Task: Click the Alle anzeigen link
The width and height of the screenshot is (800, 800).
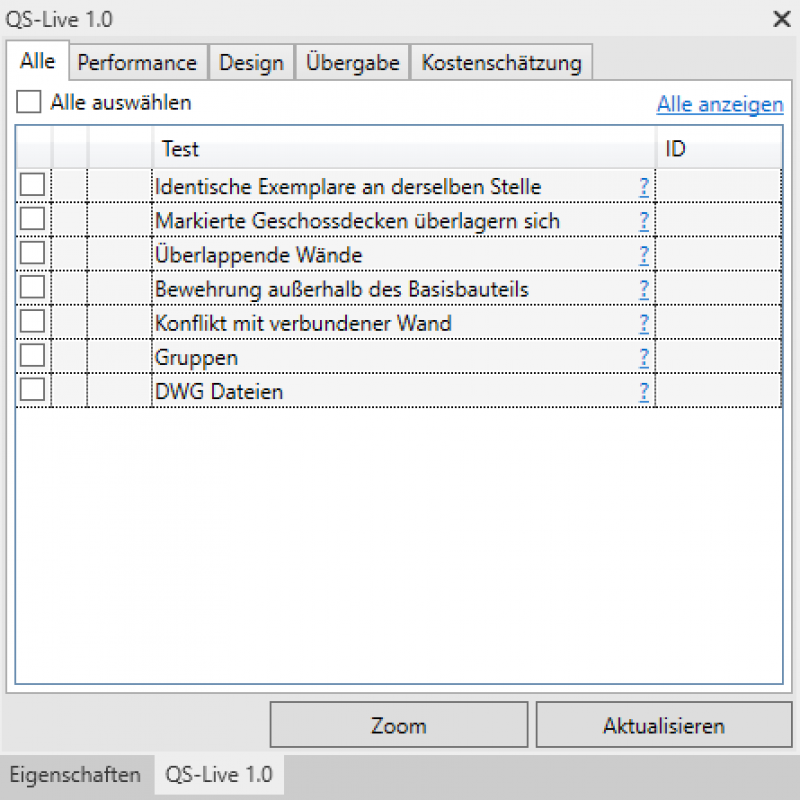Action: point(719,104)
